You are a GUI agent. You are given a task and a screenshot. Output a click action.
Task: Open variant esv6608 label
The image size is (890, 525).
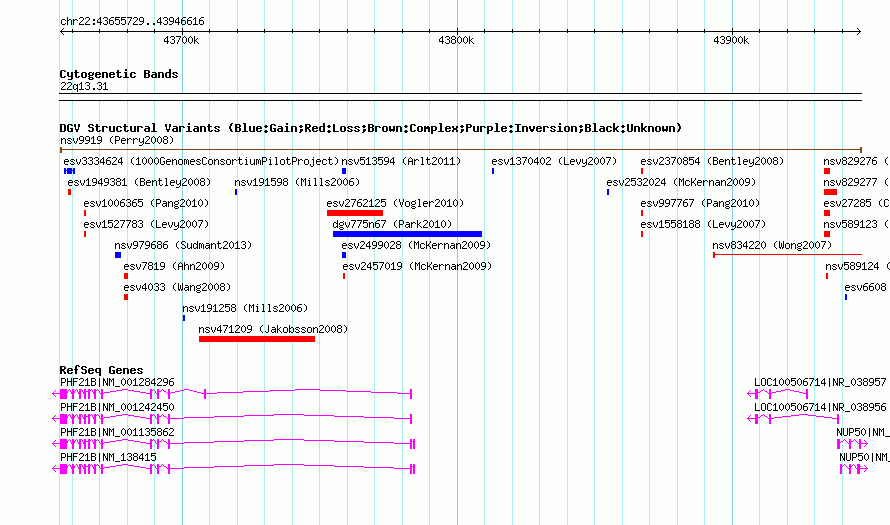click(866, 287)
